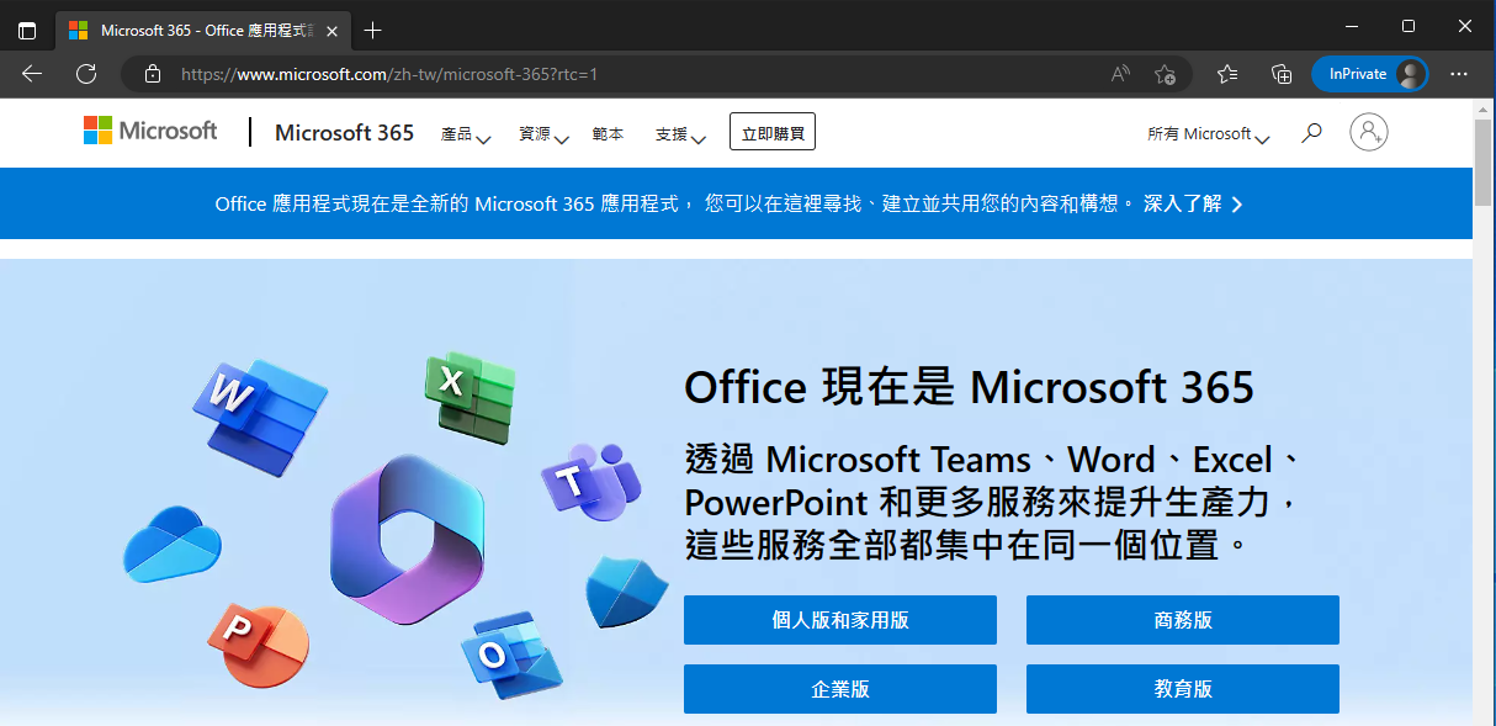Screen dimensions: 1496x726
Task: Open a new tab with plus icon
Action: coord(373,30)
